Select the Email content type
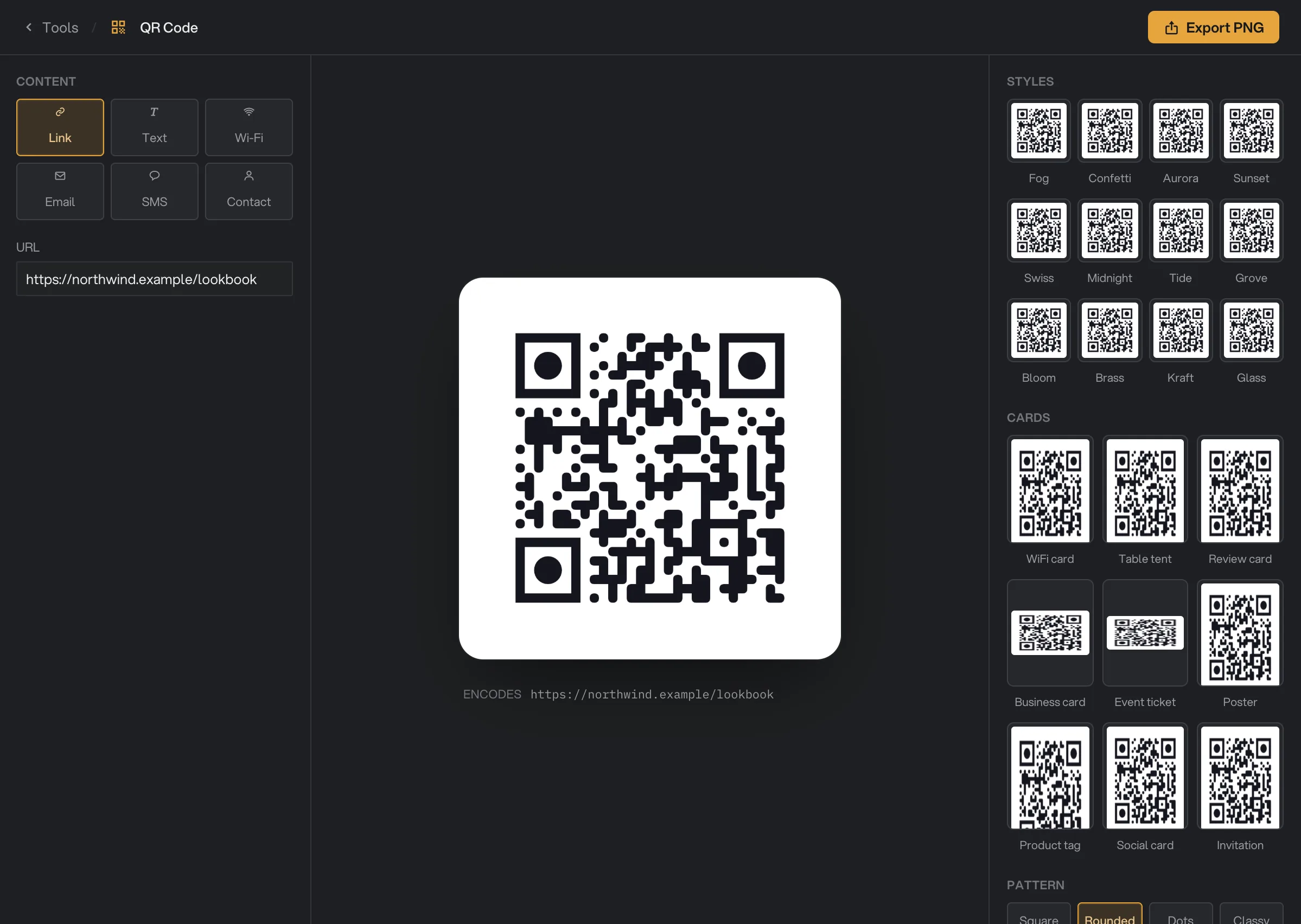The width and height of the screenshot is (1301, 924). click(60, 191)
